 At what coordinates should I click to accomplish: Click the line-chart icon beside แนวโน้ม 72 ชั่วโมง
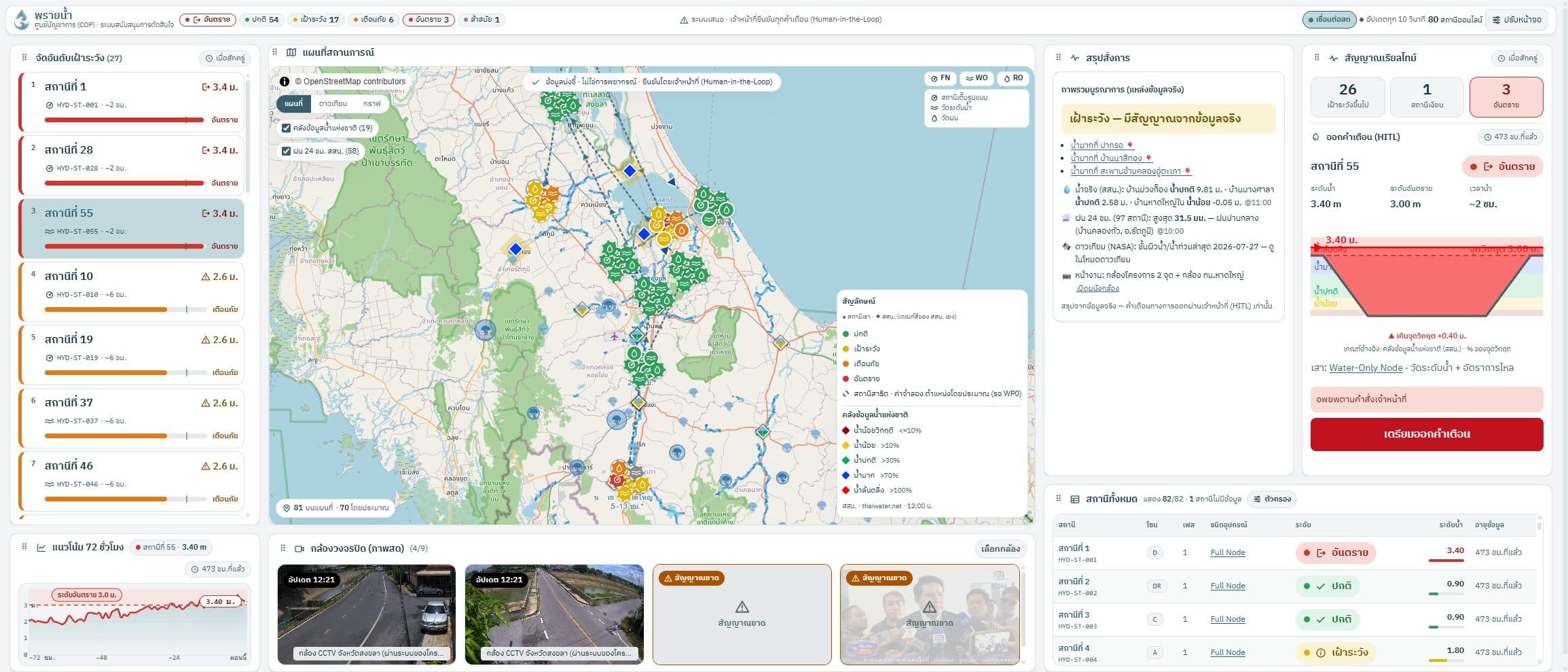pos(41,547)
